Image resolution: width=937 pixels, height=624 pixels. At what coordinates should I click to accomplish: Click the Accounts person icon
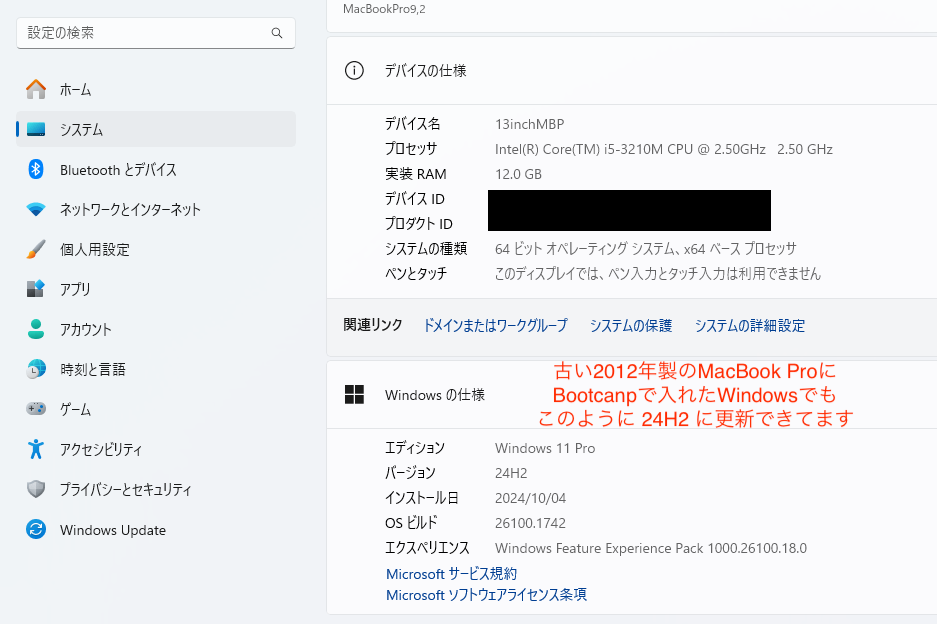pos(36,329)
